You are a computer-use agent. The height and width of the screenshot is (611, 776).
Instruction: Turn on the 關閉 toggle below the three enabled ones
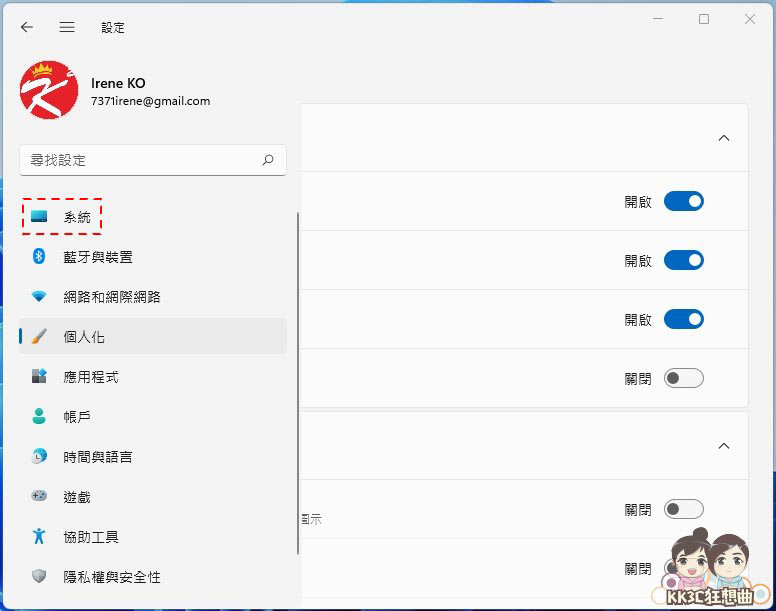point(683,378)
